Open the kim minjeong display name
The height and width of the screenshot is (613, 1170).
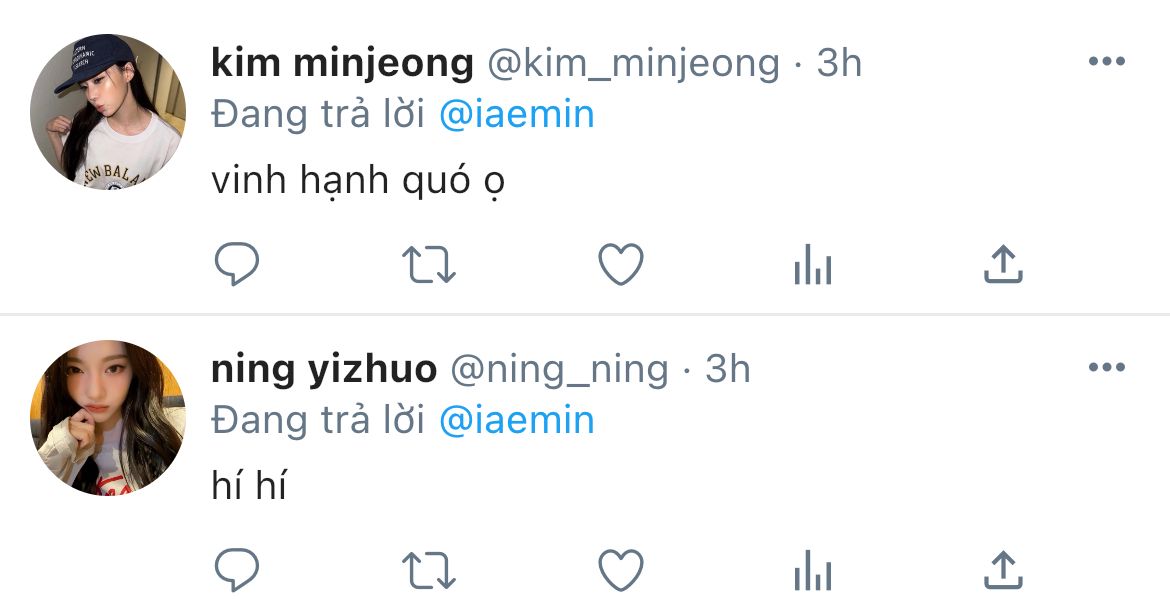click(342, 64)
